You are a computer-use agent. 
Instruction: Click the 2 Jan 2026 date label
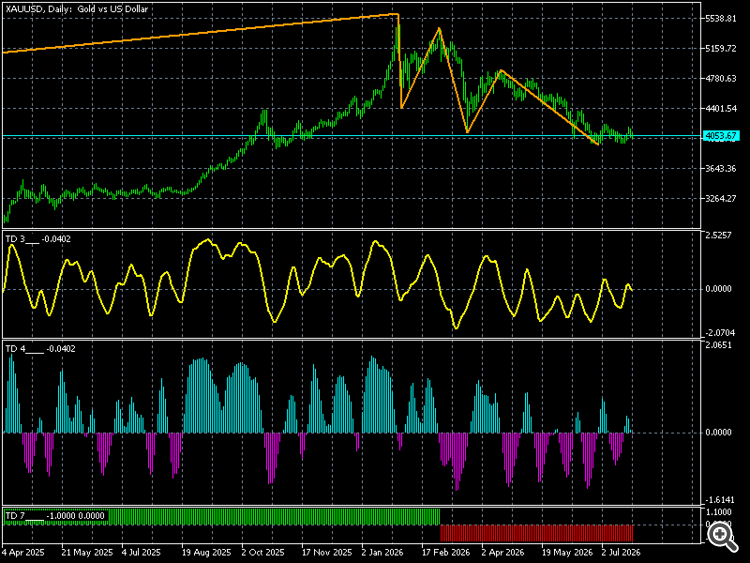click(382, 552)
